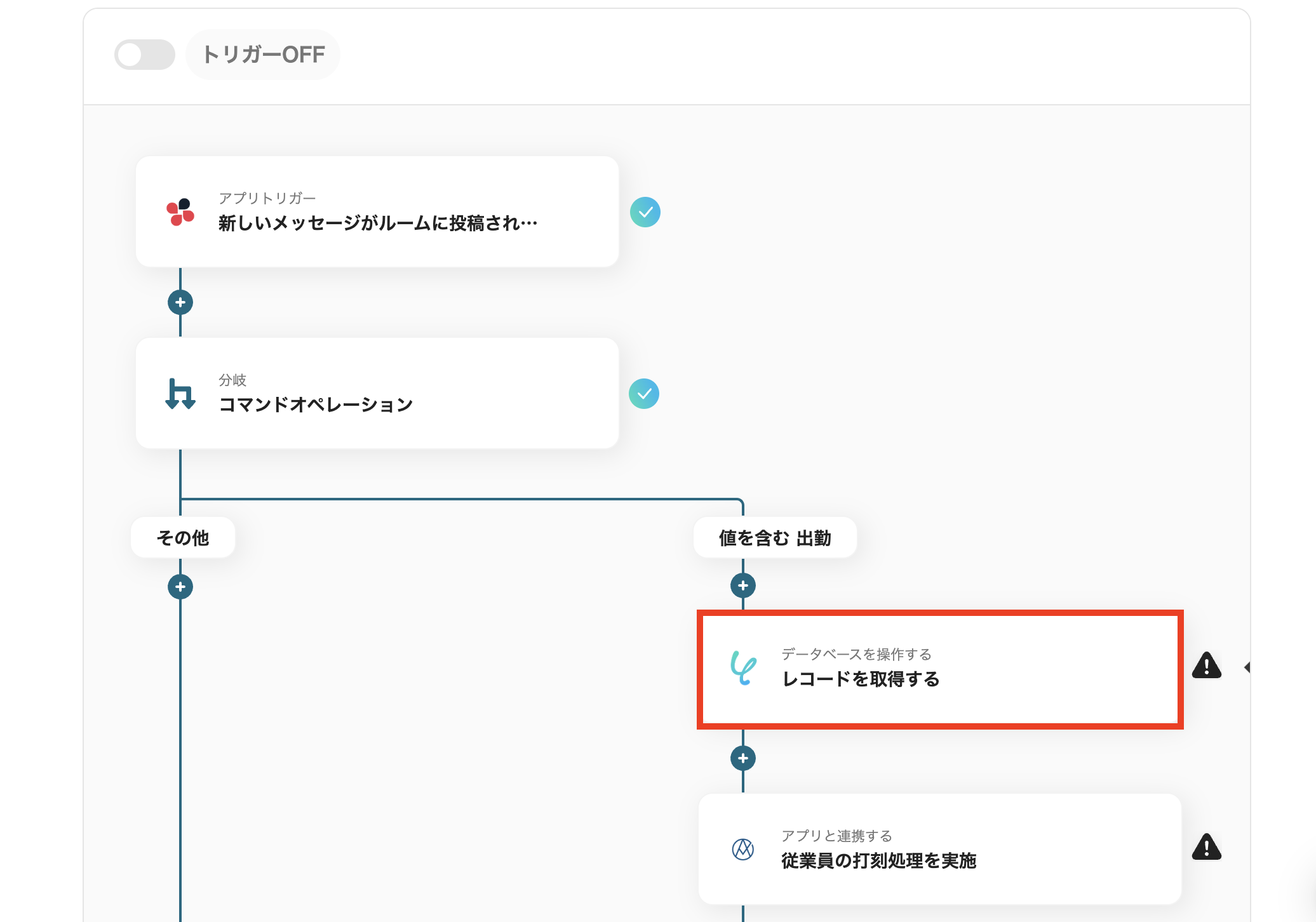Viewport: 1316px width, 922px height.
Task: Click the トリガーOFF label pill
Action: click(x=263, y=55)
